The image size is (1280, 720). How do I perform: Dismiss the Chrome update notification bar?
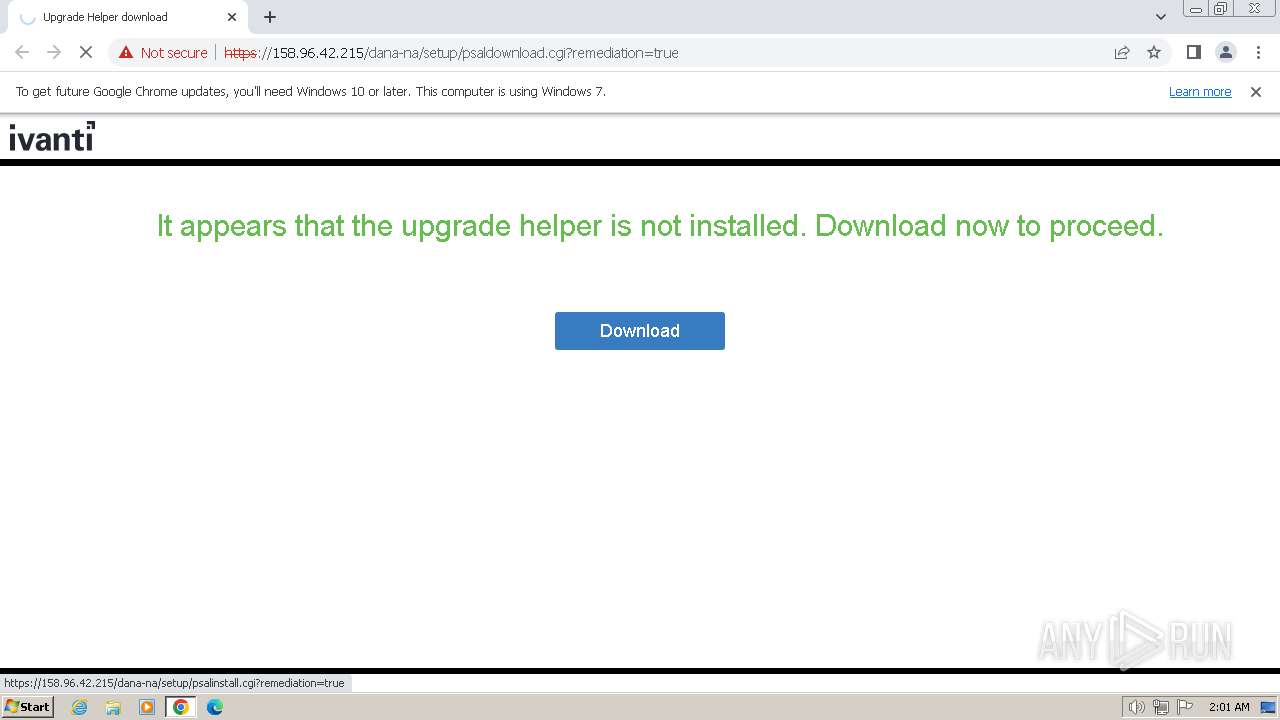click(1256, 92)
